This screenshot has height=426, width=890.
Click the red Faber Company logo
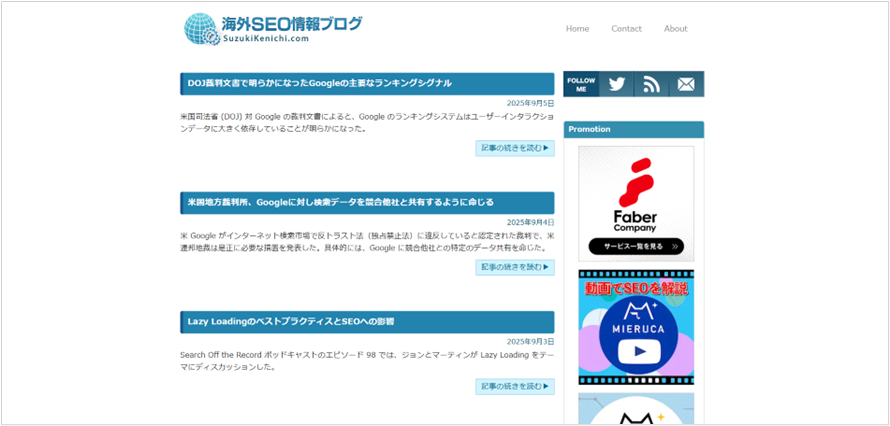coord(636,182)
